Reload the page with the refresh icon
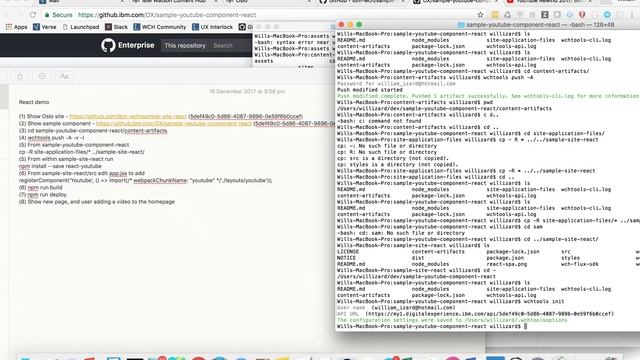The image size is (640, 360). point(33,15)
